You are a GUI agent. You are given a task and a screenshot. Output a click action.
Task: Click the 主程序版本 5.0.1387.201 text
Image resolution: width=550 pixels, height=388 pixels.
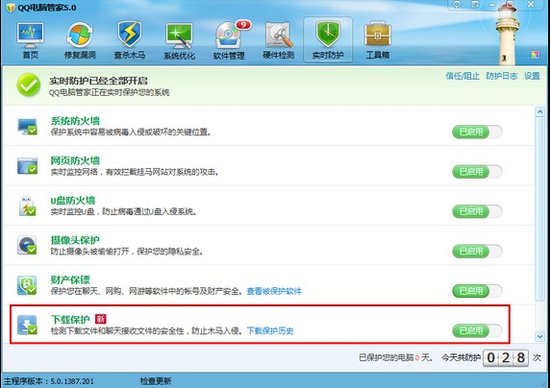(49, 381)
